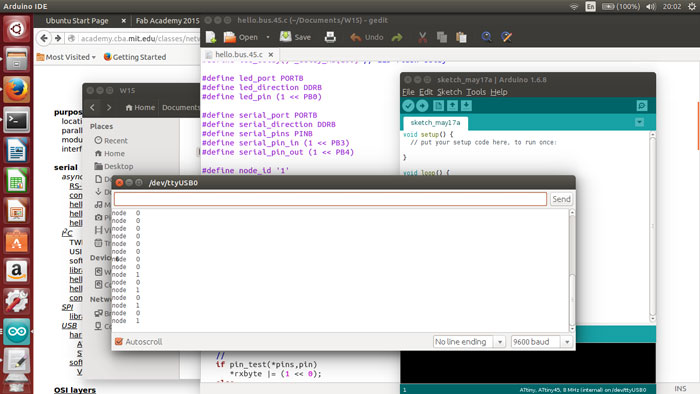Click the Verify checkmark icon in Arduino
Viewport: 700px width, 394px height.
pyautogui.click(x=408, y=106)
